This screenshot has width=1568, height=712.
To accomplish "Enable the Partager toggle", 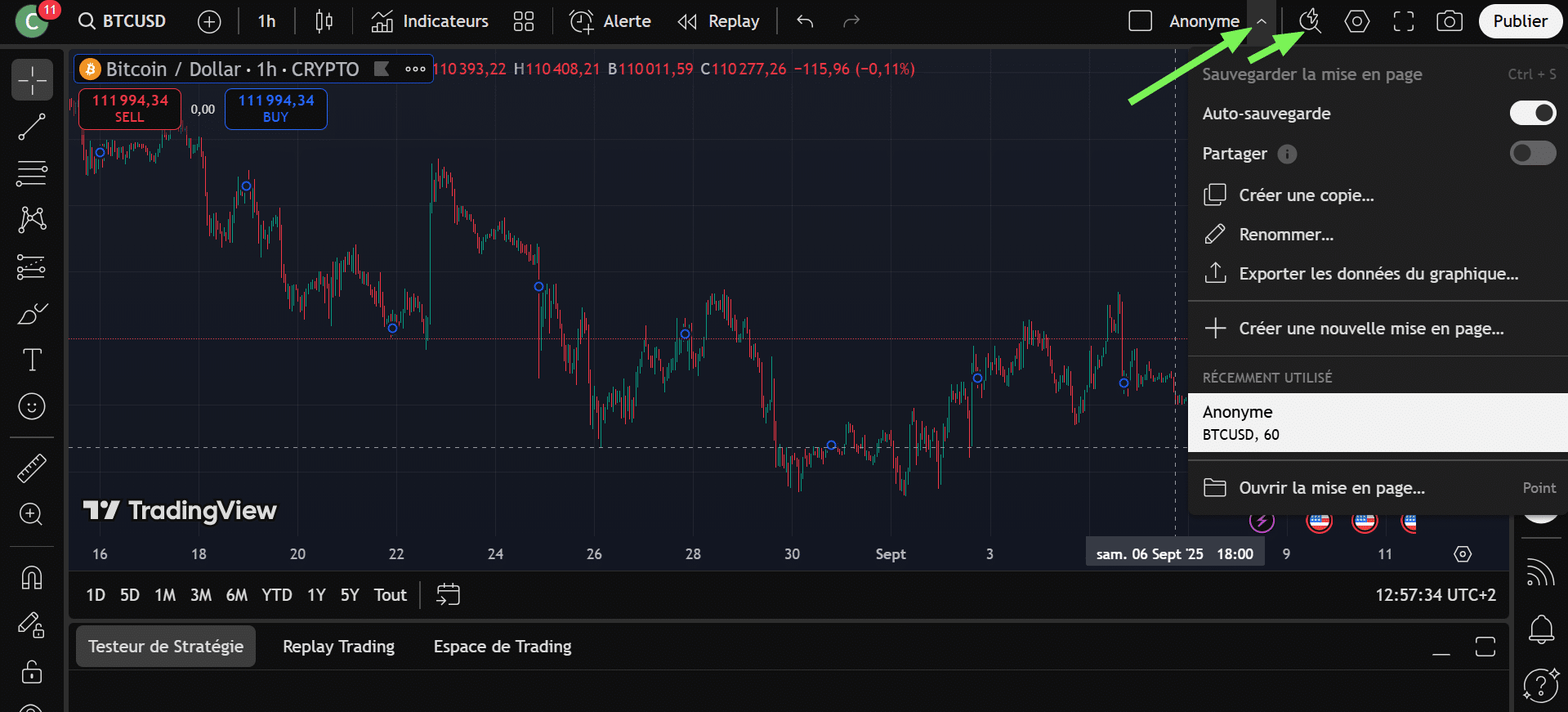I will click(x=1532, y=154).
